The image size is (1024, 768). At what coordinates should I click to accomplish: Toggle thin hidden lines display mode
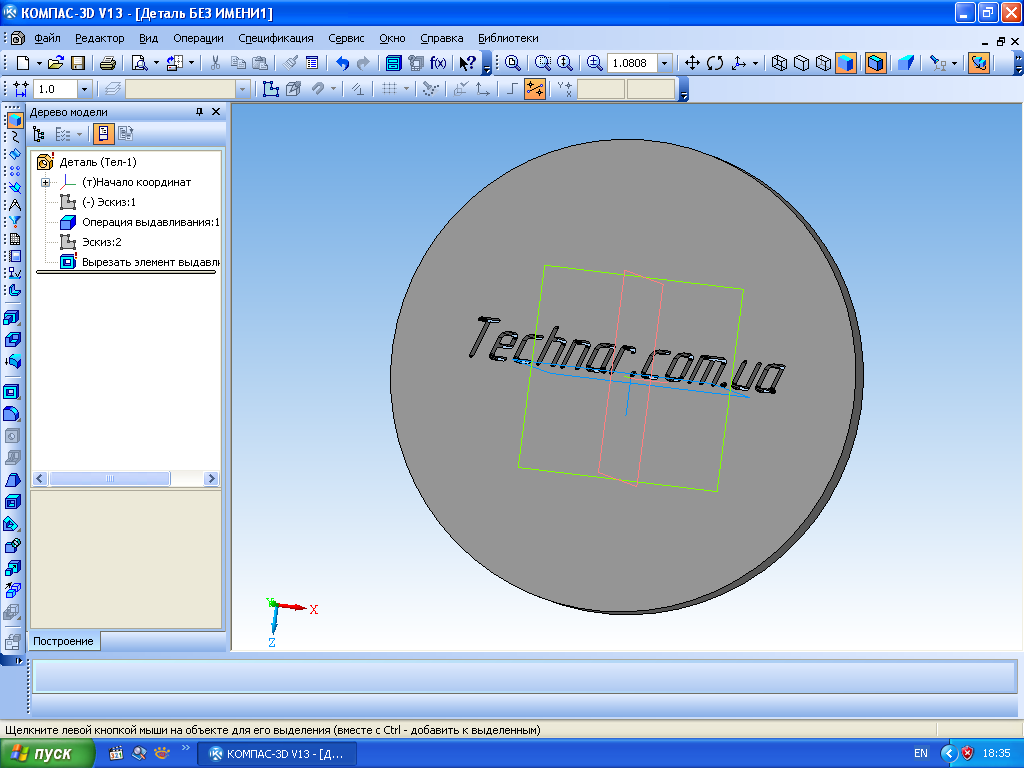(824, 63)
